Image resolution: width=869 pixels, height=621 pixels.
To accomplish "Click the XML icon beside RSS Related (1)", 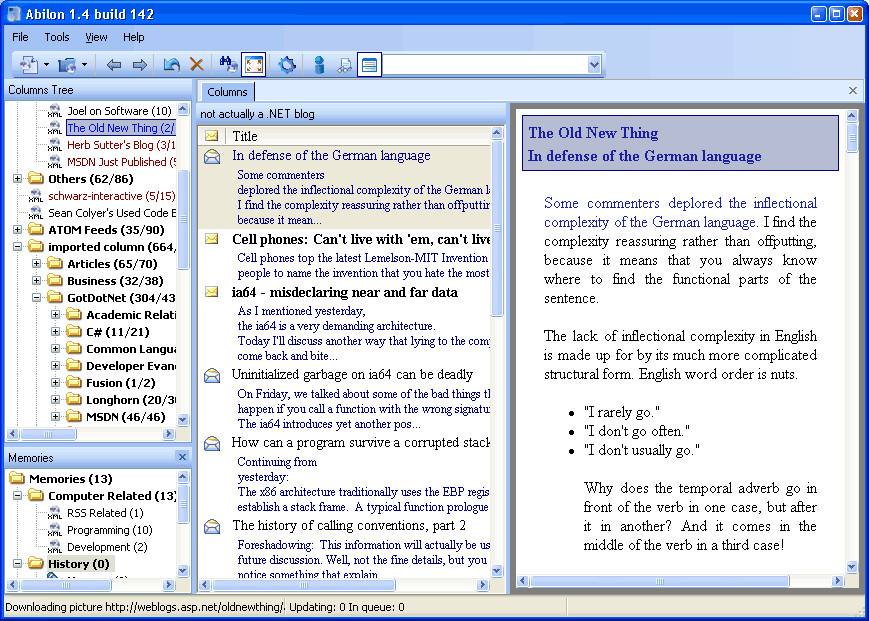I will [x=54, y=513].
